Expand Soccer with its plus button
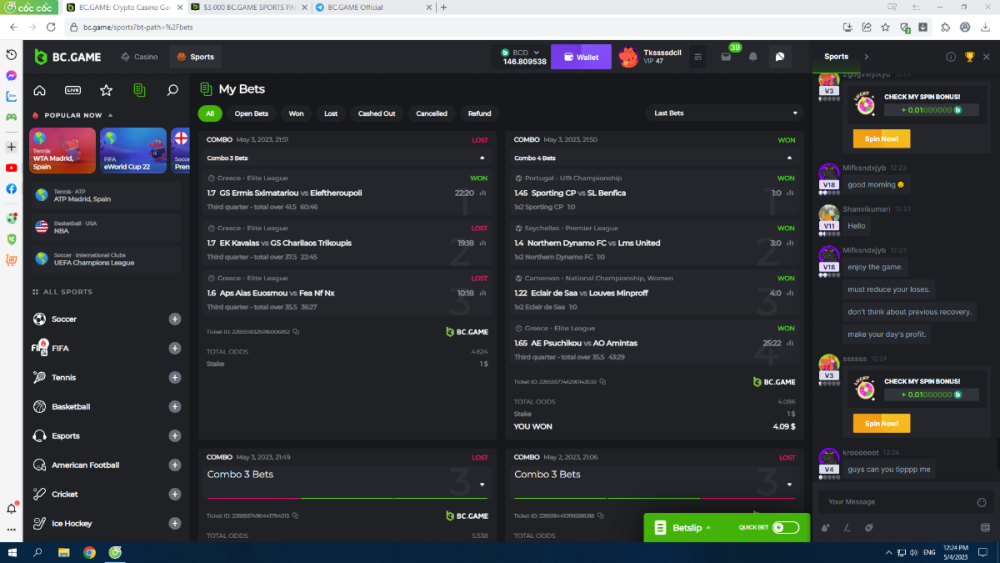Viewport: 1000px width, 563px height. (175, 319)
